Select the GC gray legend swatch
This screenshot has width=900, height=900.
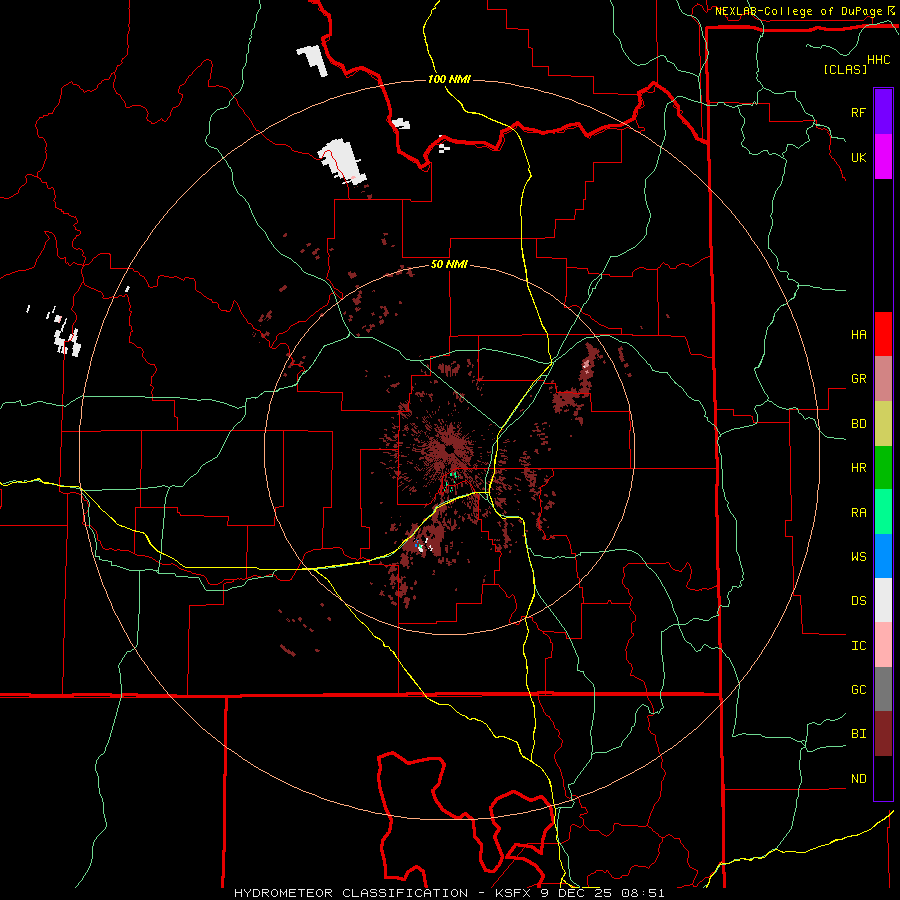(x=883, y=689)
